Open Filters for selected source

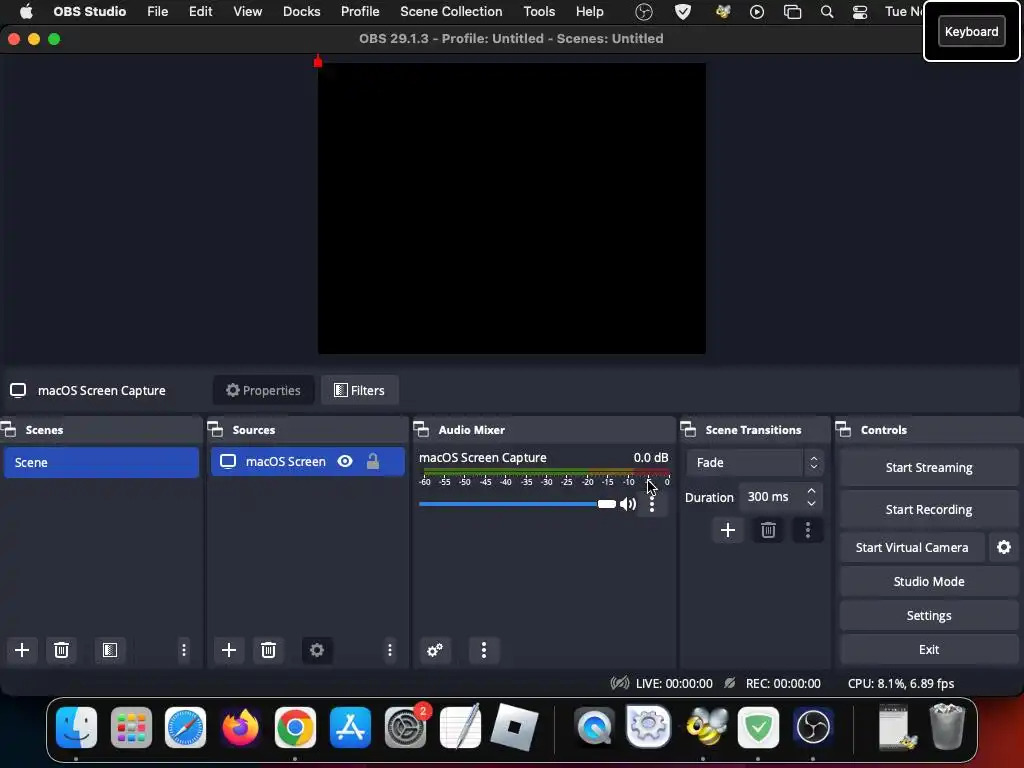click(359, 391)
